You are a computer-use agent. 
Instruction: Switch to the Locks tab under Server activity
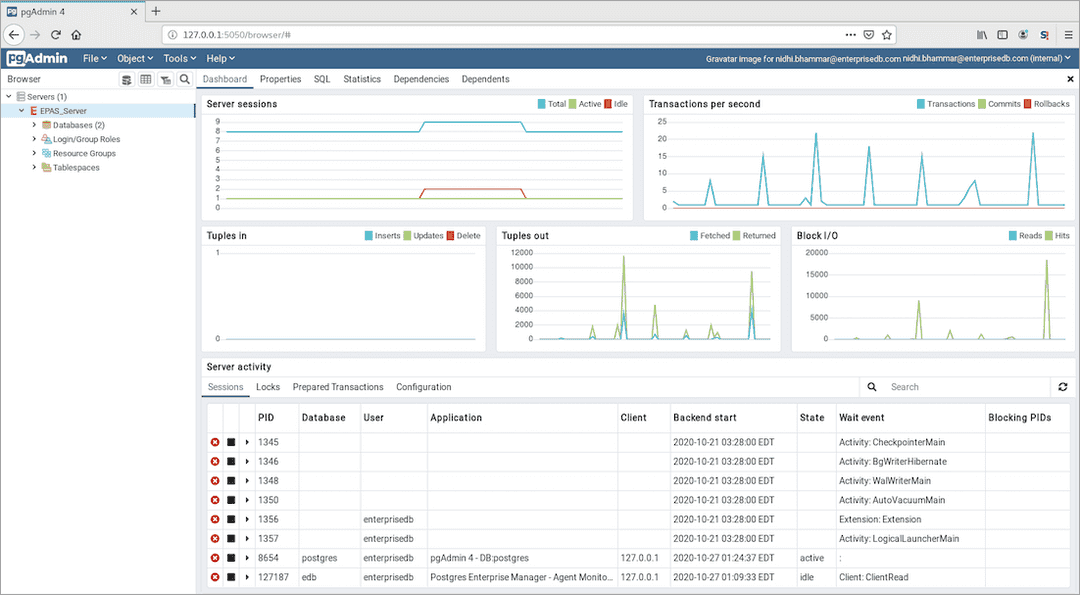[x=268, y=387]
